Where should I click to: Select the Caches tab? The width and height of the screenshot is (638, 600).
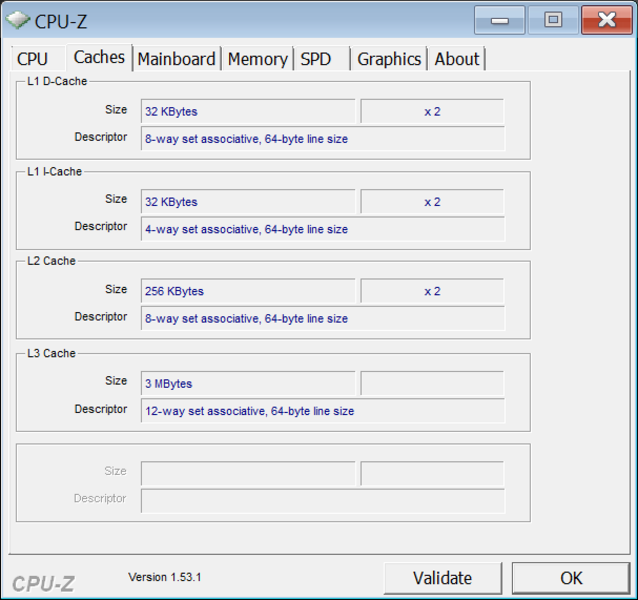tap(99, 57)
